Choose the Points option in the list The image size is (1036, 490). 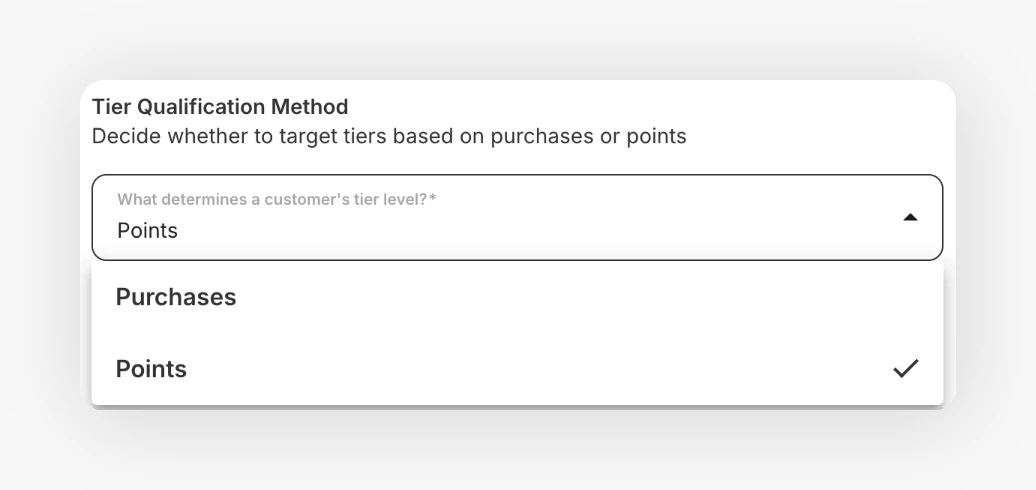pyautogui.click(x=517, y=368)
